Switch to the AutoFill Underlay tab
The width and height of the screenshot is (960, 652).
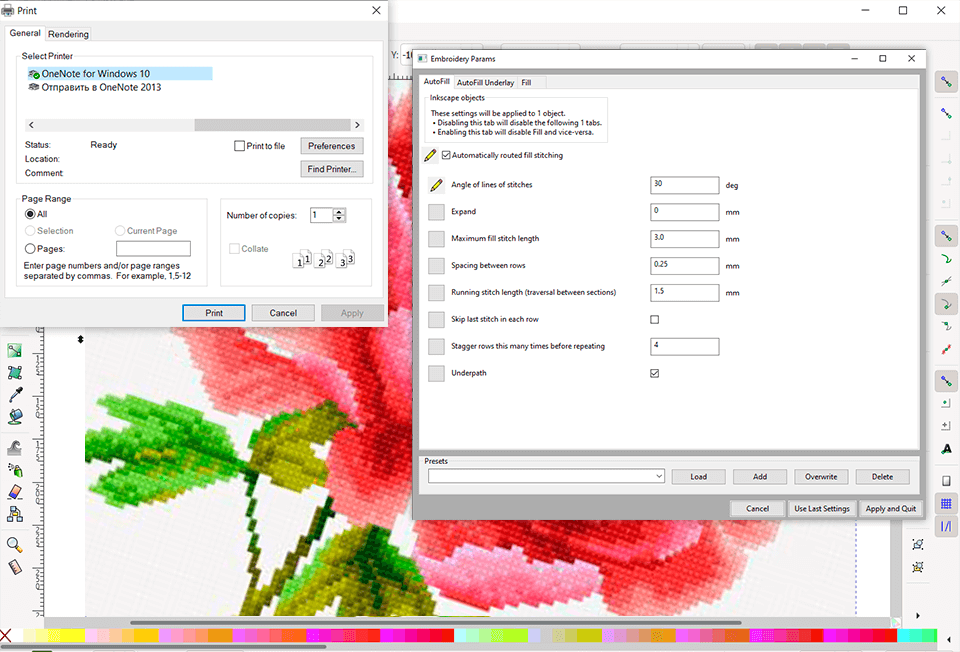pyautogui.click(x=485, y=82)
